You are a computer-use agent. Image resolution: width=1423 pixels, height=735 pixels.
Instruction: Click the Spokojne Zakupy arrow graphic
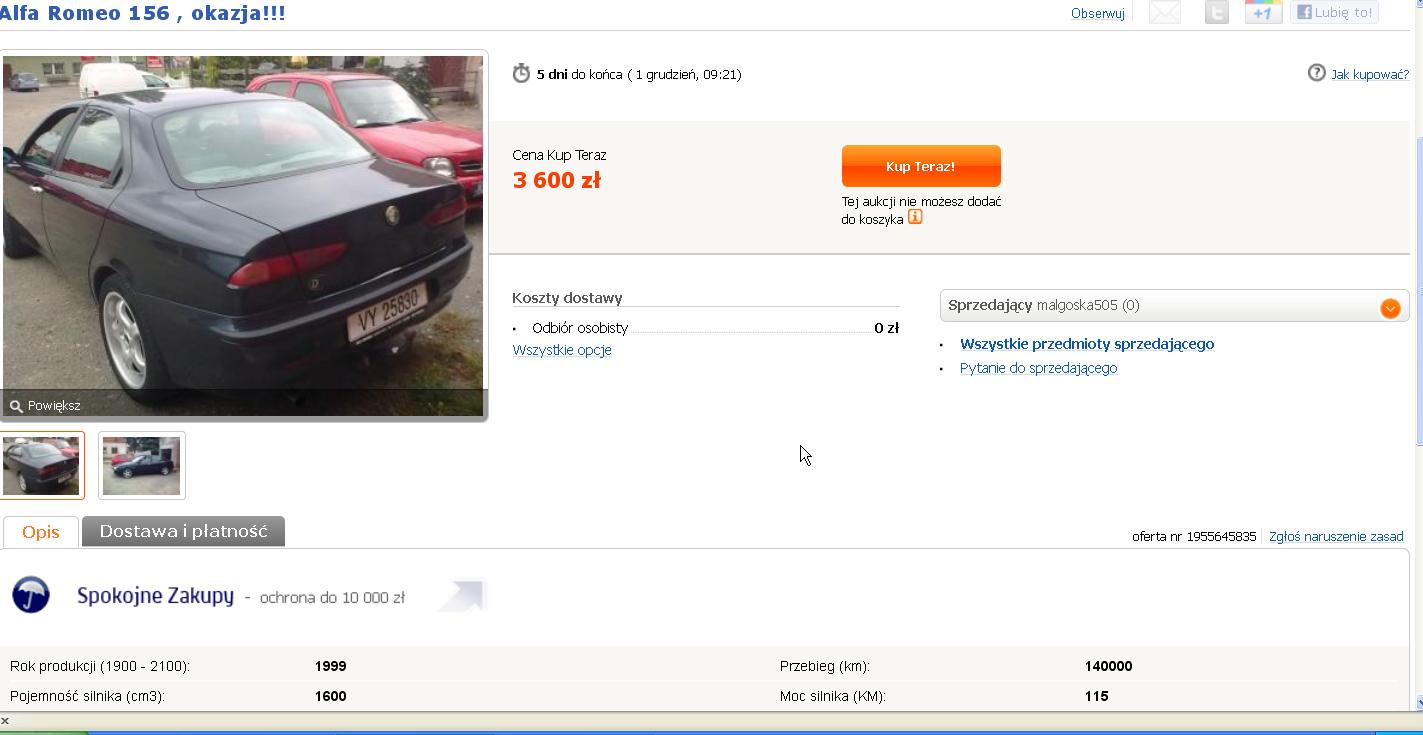[x=461, y=595]
